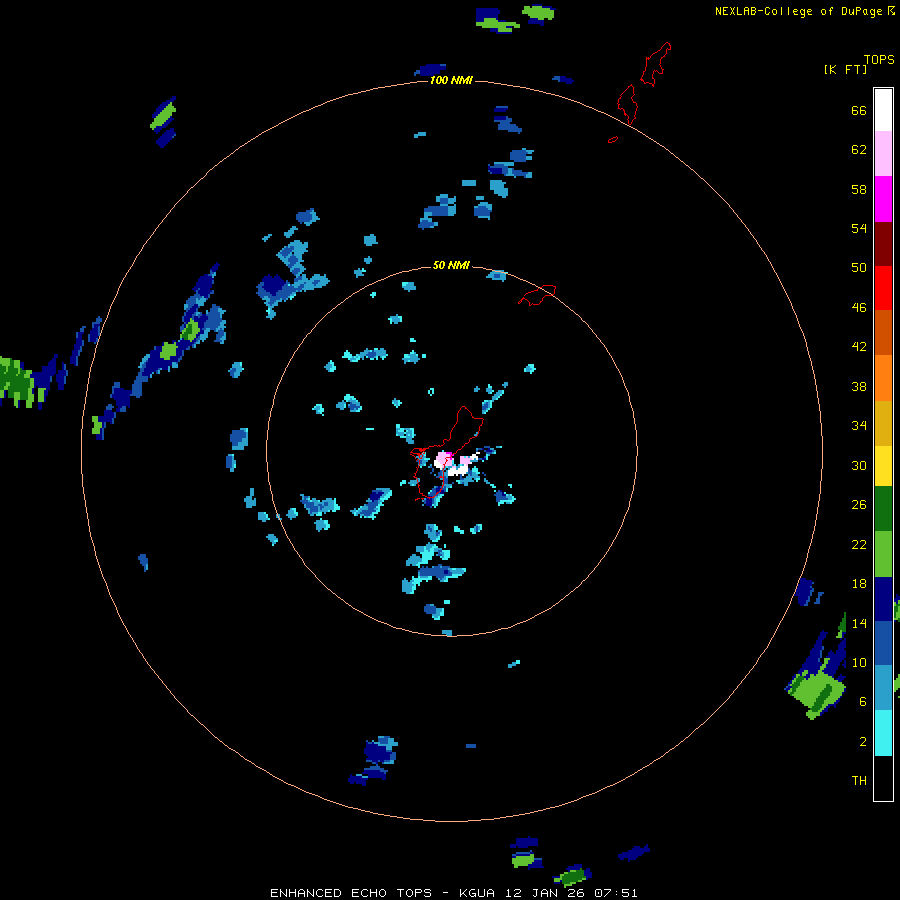Select the dark red legend swatch
This screenshot has width=900, height=900.
[x=883, y=243]
